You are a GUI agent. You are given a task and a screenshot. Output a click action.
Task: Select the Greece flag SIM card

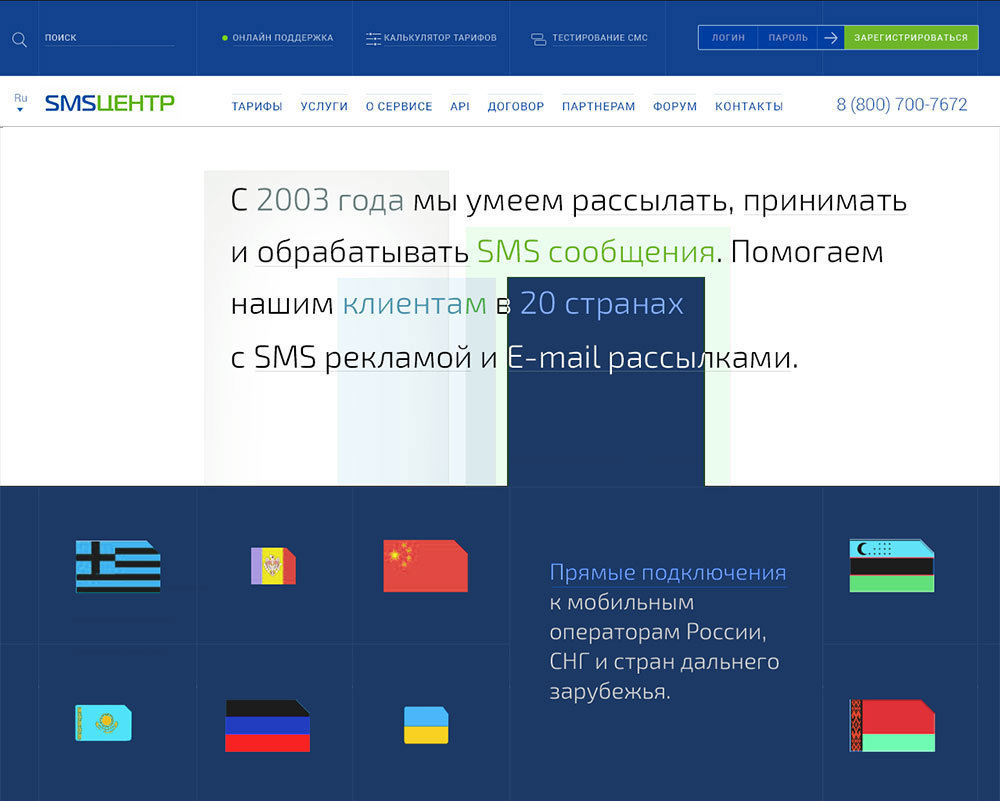pos(118,567)
